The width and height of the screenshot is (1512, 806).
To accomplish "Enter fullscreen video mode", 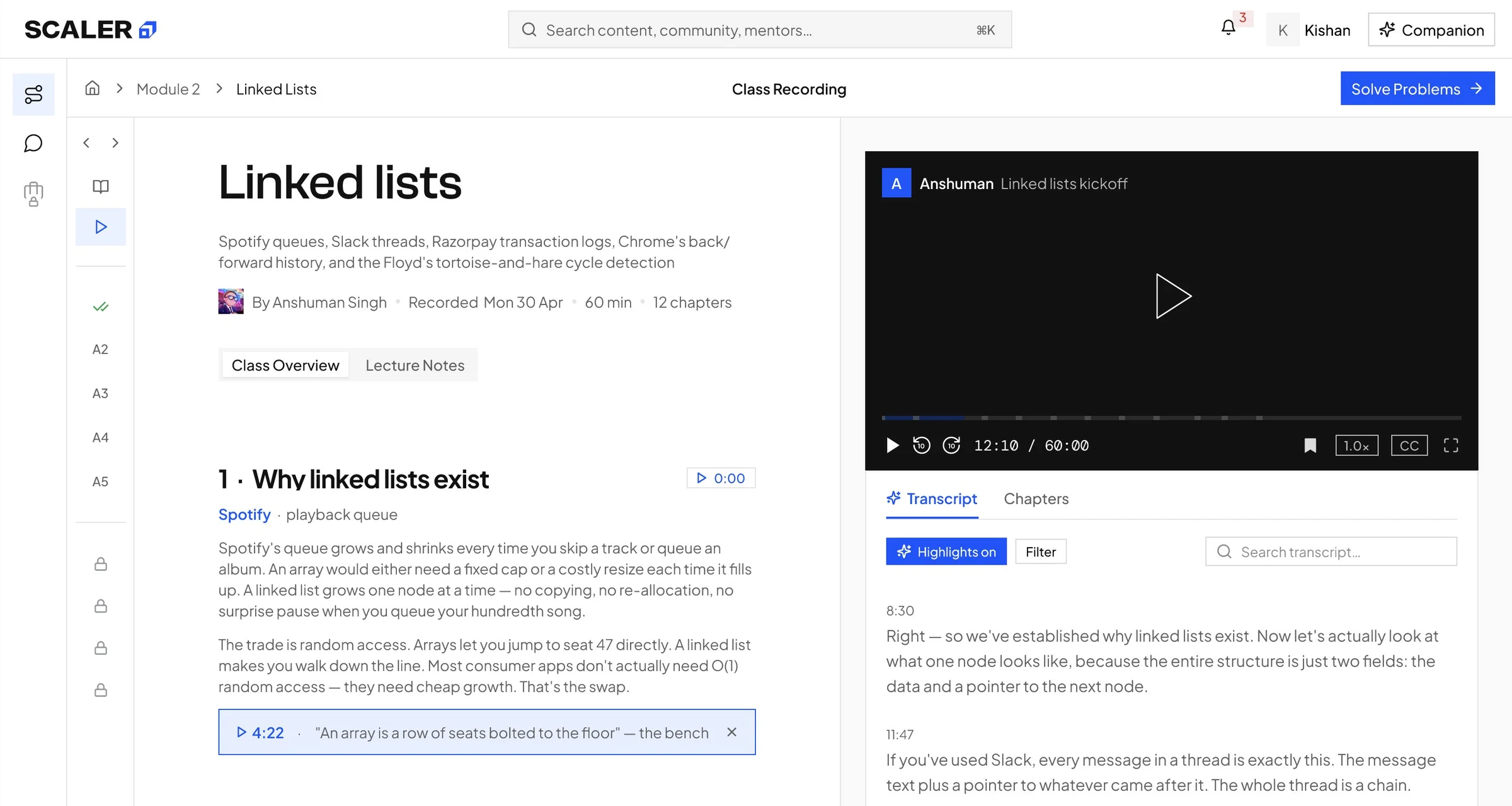I will coord(1451,446).
